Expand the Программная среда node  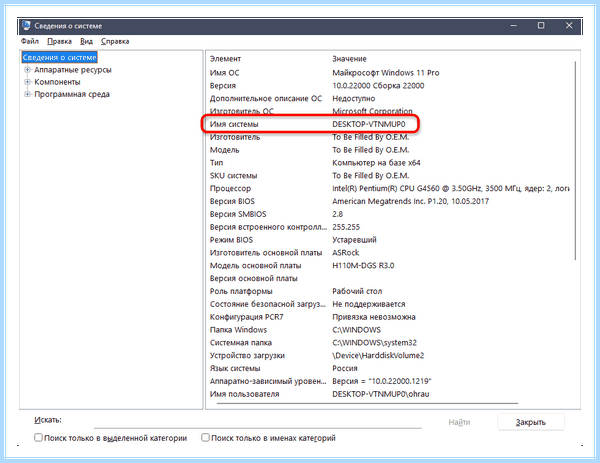pos(27,94)
